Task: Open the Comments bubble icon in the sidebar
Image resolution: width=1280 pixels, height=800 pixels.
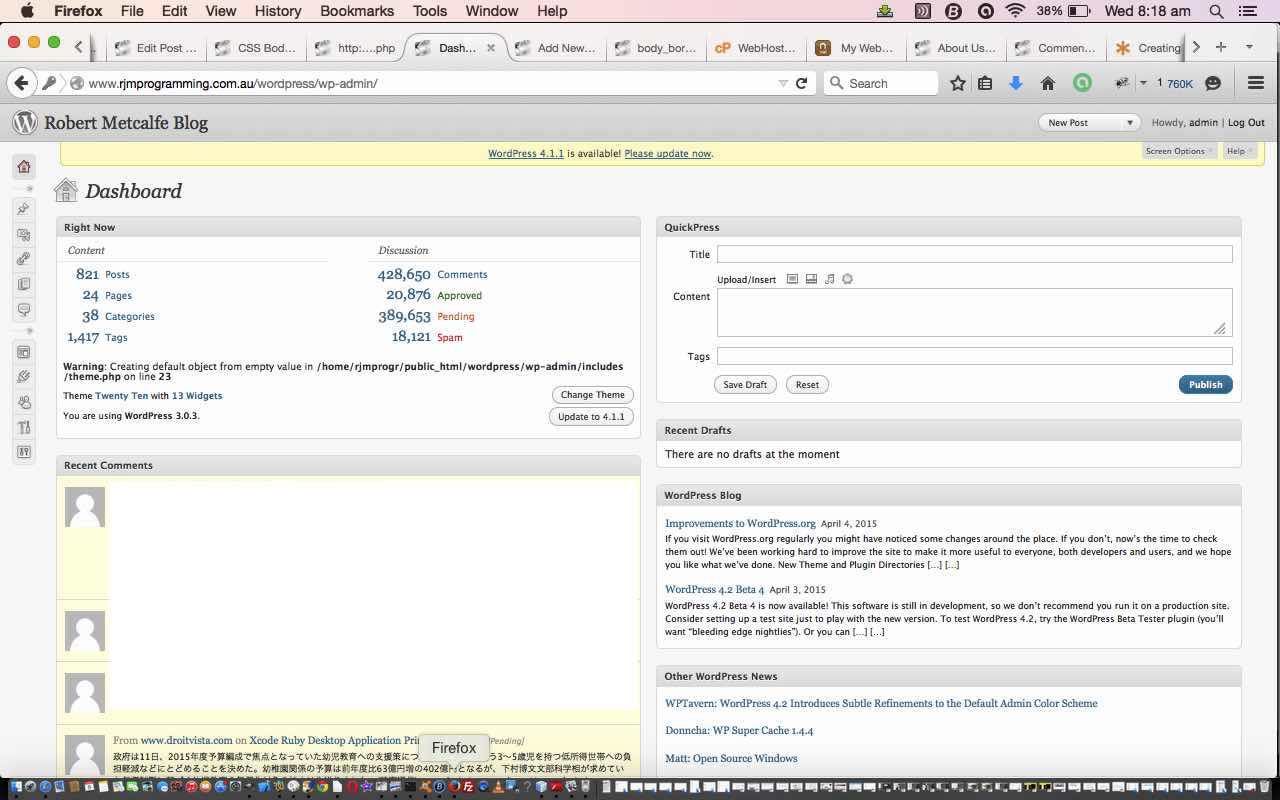Action: 24,309
